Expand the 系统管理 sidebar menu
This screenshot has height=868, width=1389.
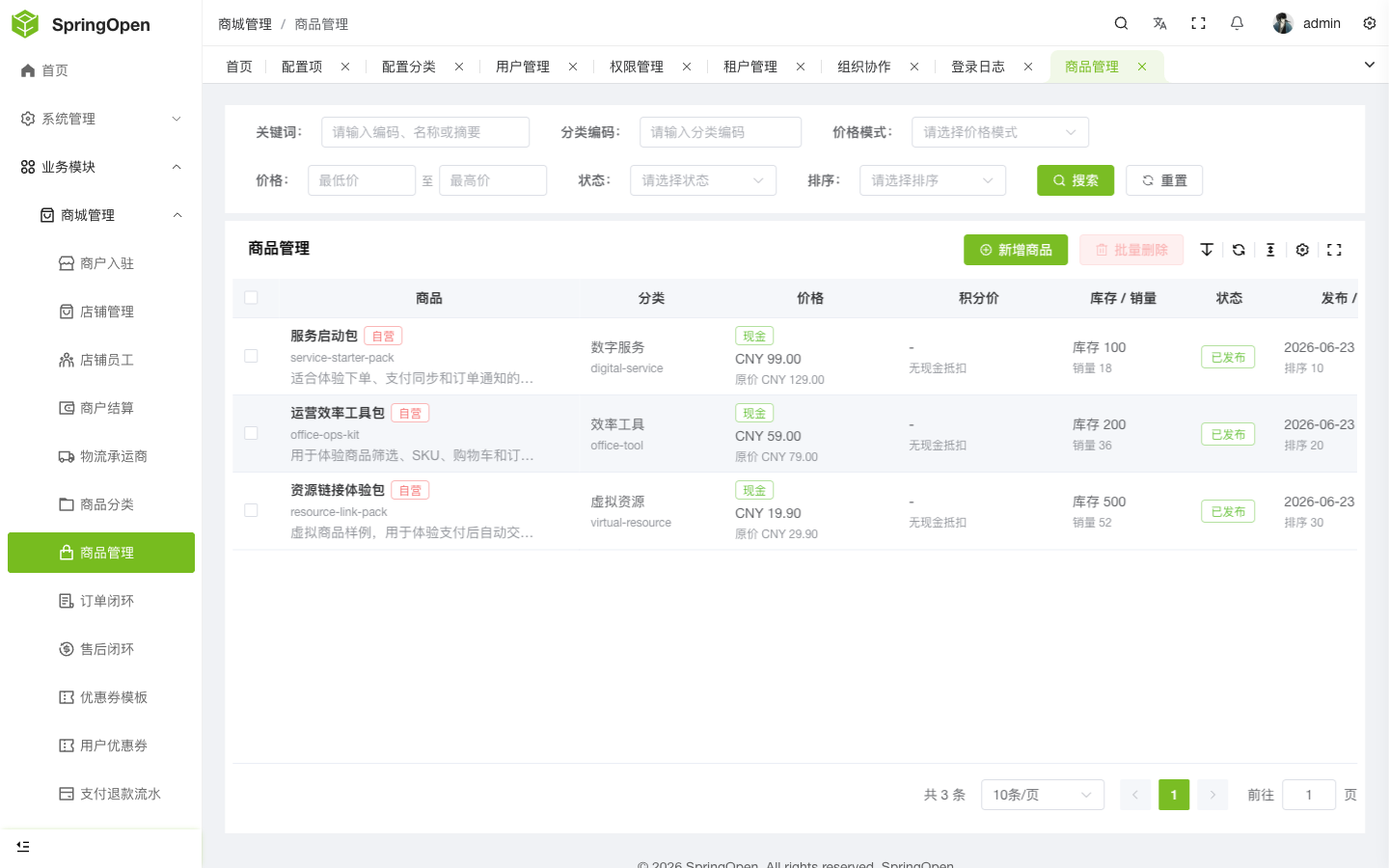click(x=101, y=119)
